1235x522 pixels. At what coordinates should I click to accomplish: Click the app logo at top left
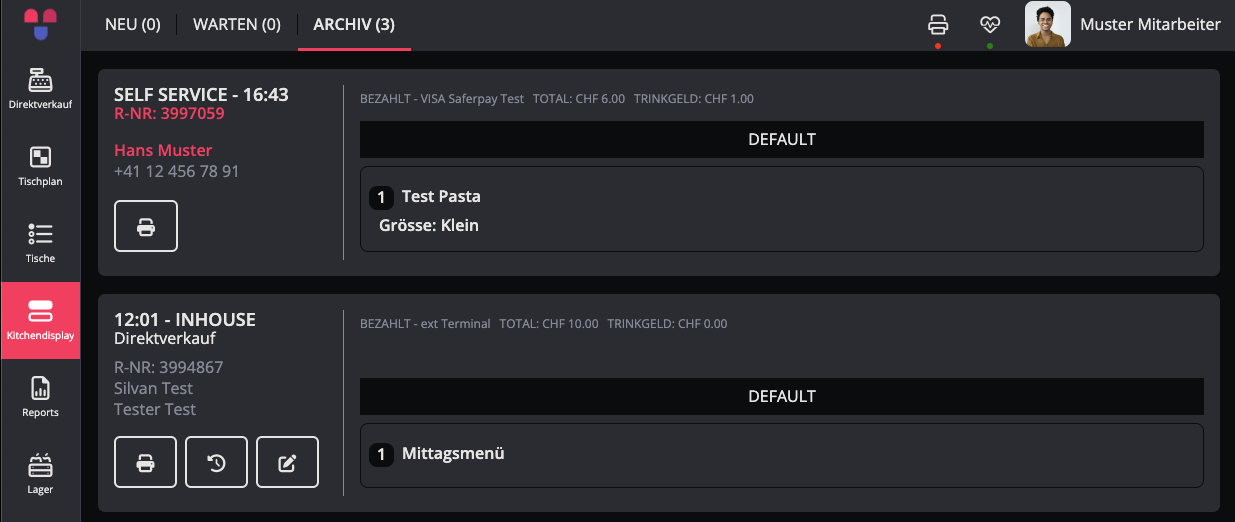tap(40, 24)
